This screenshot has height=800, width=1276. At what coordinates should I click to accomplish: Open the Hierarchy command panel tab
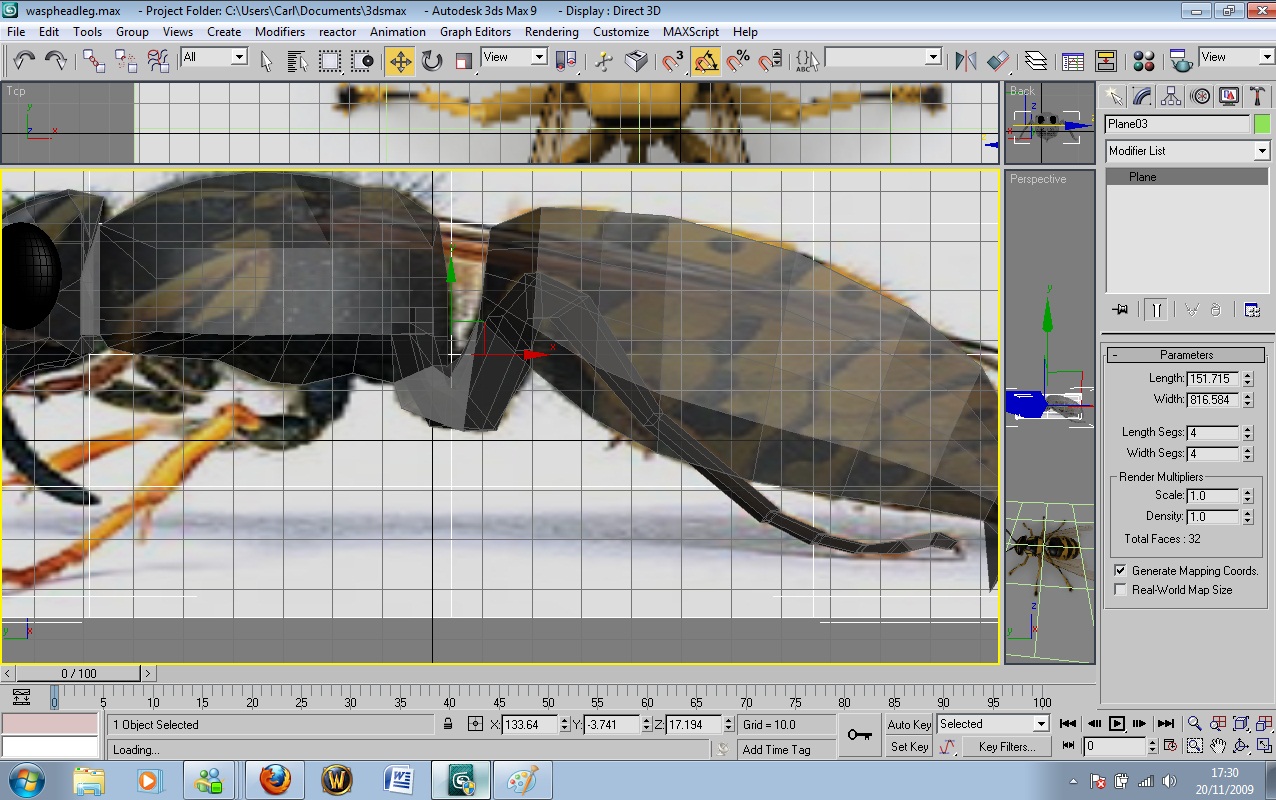tap(1171, 97)
